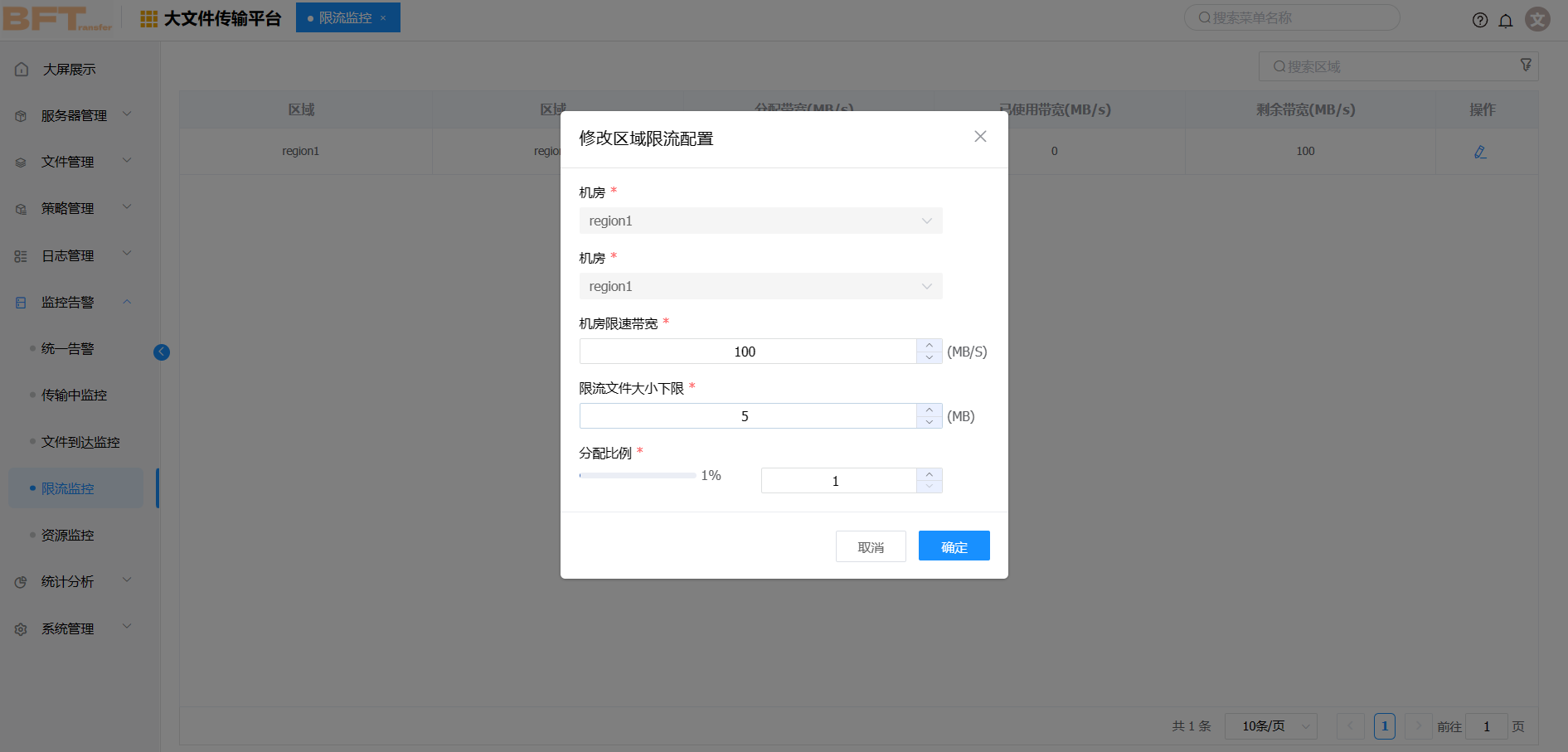Select 传输中监控 menu item
The image size is (1568, 752).
75,395
